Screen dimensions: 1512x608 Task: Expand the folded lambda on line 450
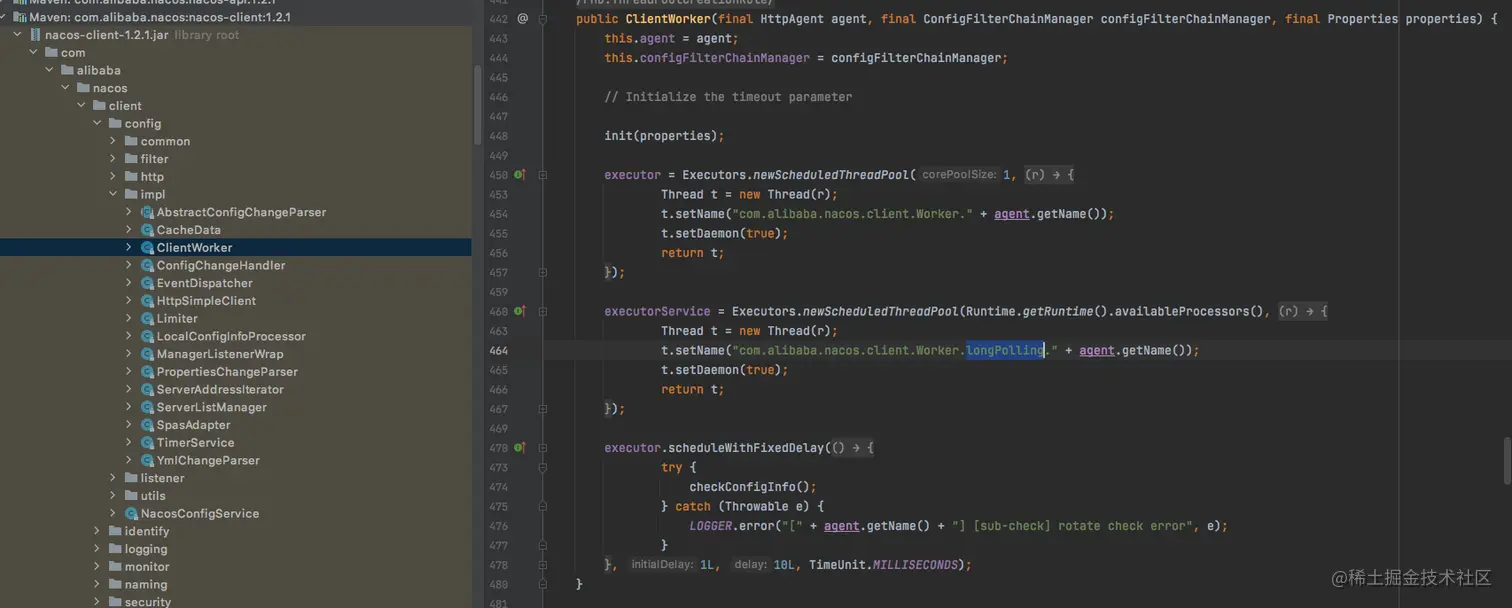(1049, 174)
